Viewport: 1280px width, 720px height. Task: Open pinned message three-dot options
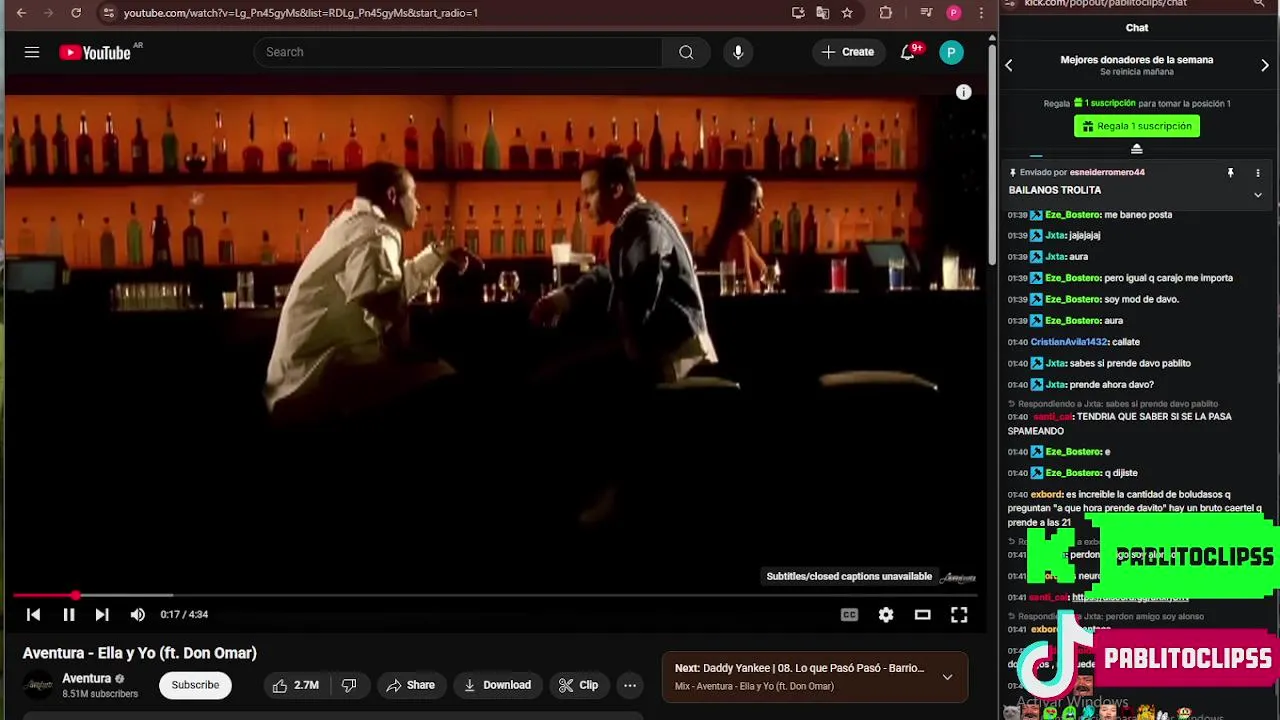pos(1258,173)
